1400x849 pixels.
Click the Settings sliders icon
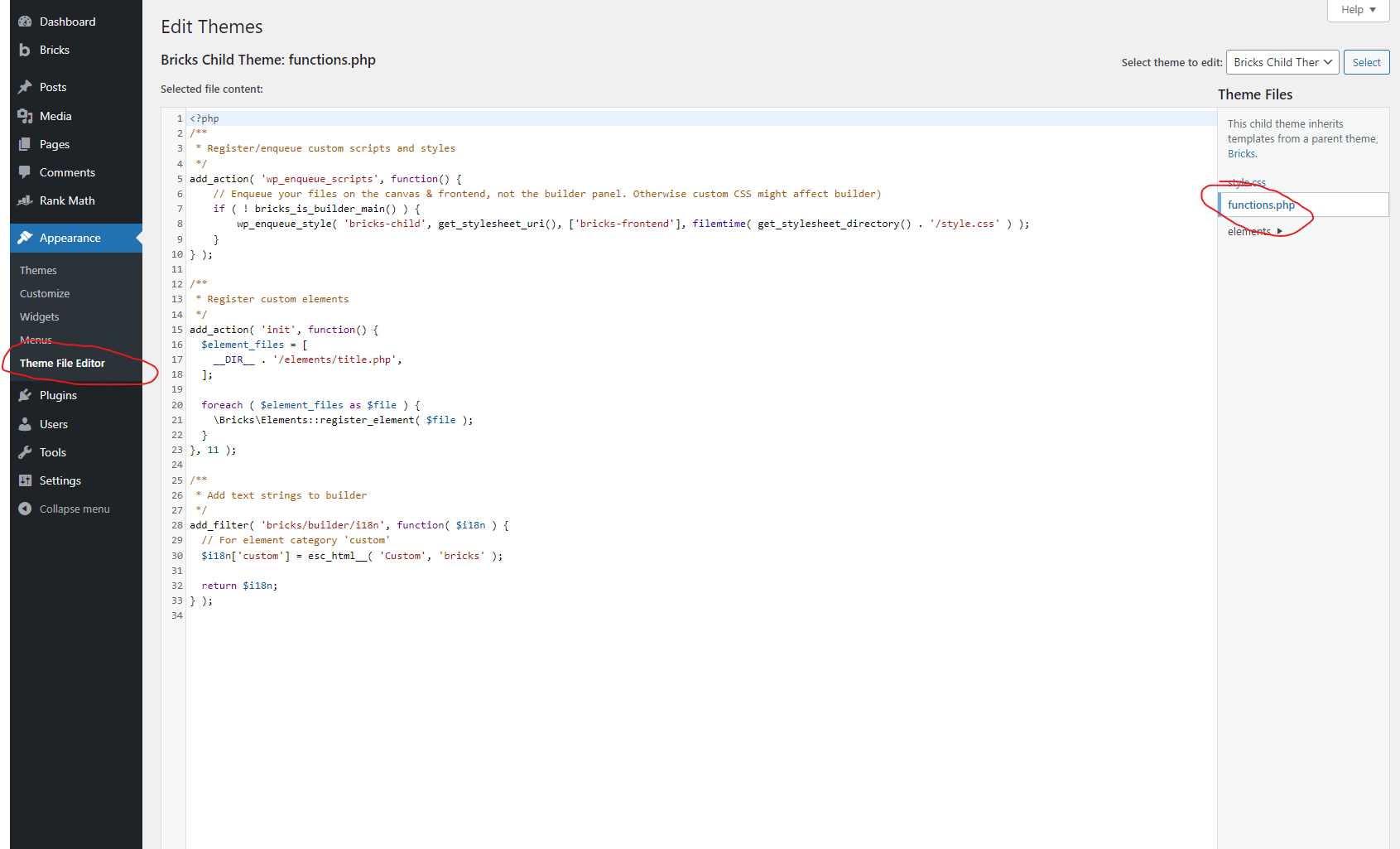click(x=25, y=480)
